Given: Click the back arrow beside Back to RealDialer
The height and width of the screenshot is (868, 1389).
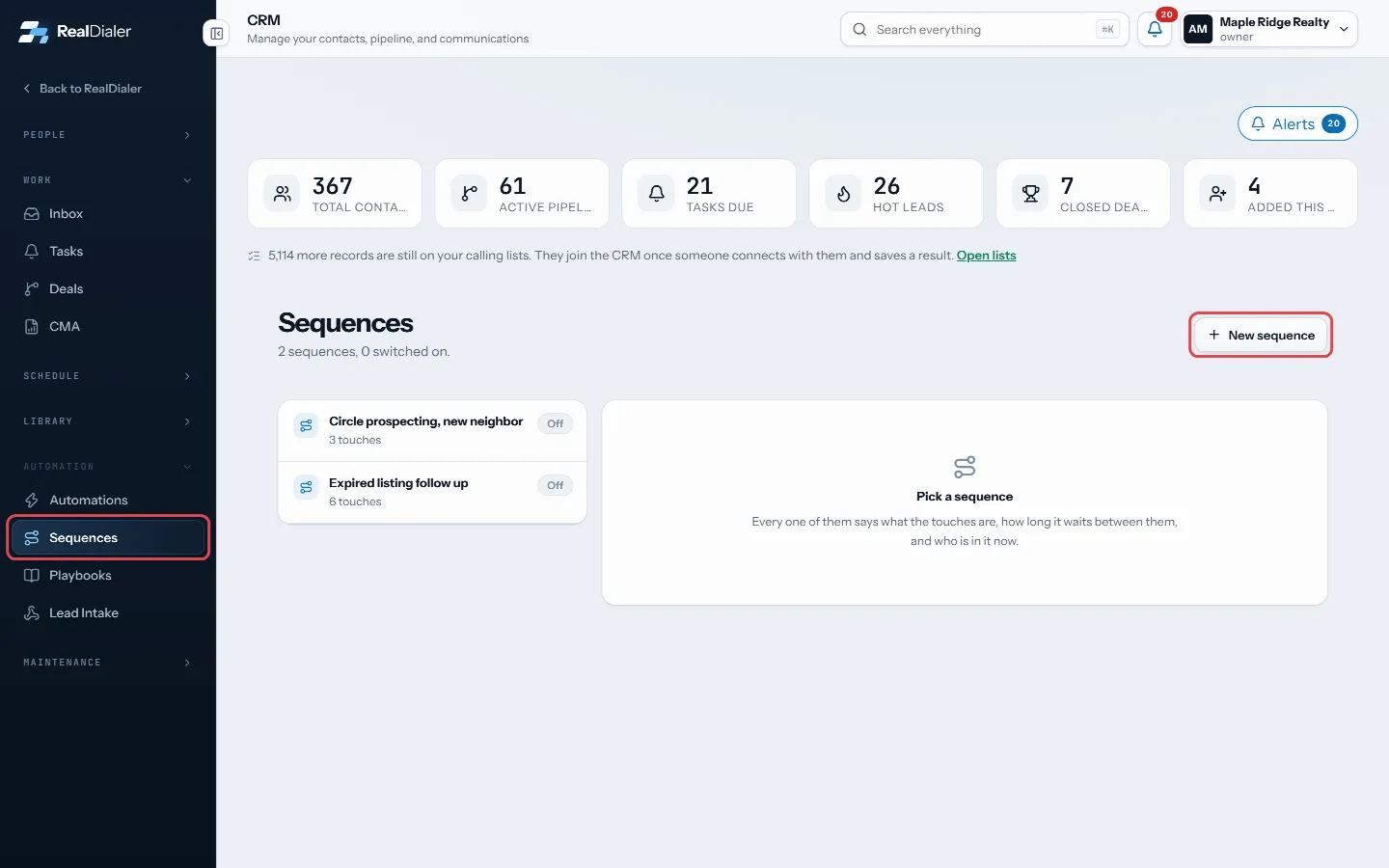Looking at the screenshot, I should [x=27, y=89].
